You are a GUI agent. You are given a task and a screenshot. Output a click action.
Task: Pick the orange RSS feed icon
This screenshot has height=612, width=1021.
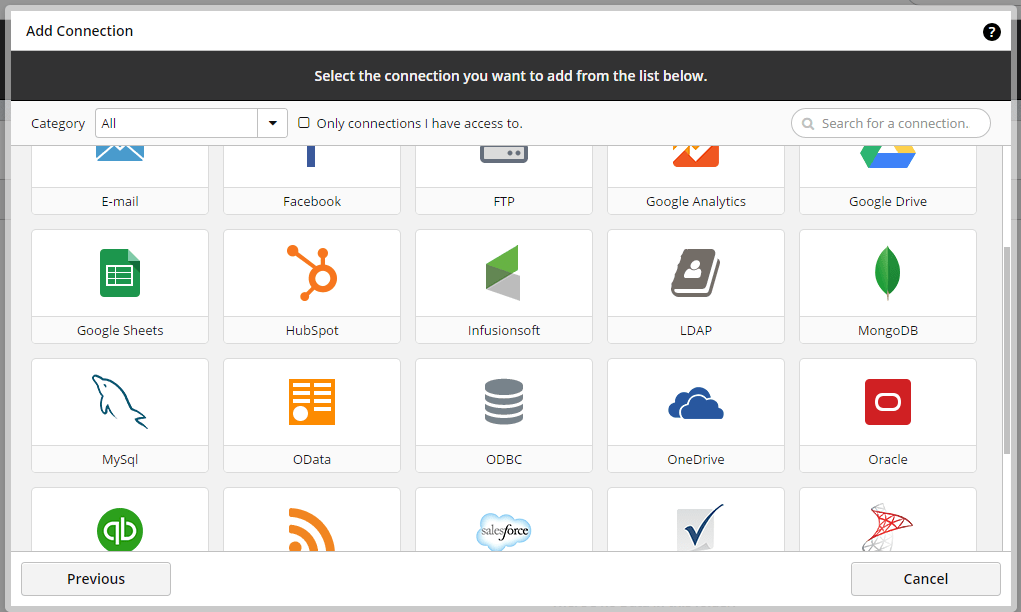pyautogui.click(x=312, y=530)
